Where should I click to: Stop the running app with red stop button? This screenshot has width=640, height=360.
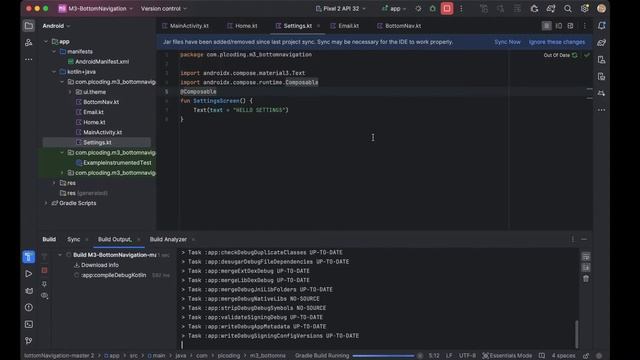(x=447, y=9)
